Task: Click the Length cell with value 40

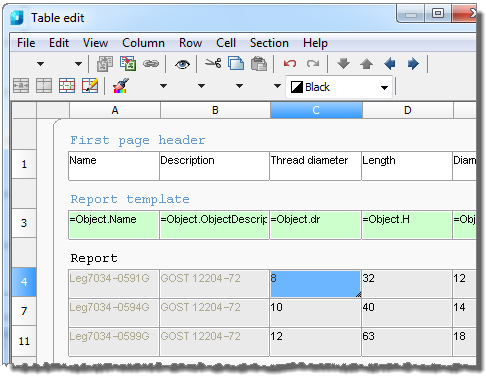Action: pyautogui.click(x=407, y=312)
